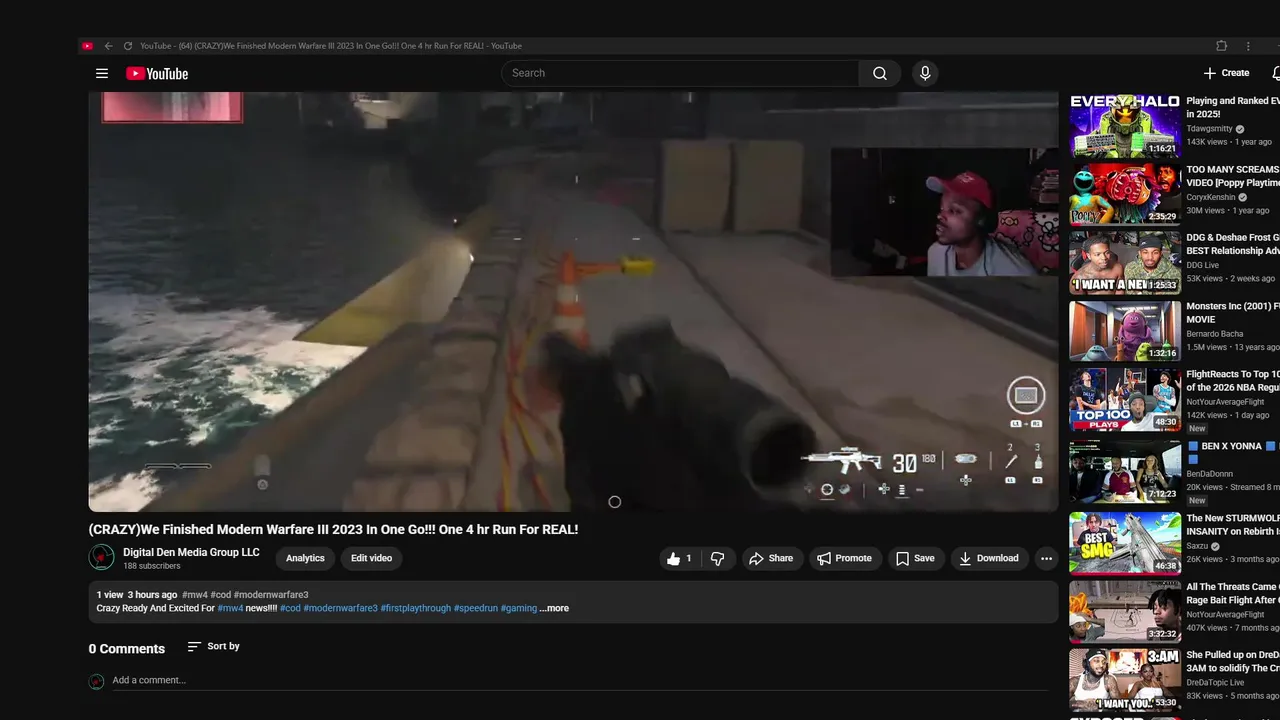Open the notifications bell

point(1276,73)
